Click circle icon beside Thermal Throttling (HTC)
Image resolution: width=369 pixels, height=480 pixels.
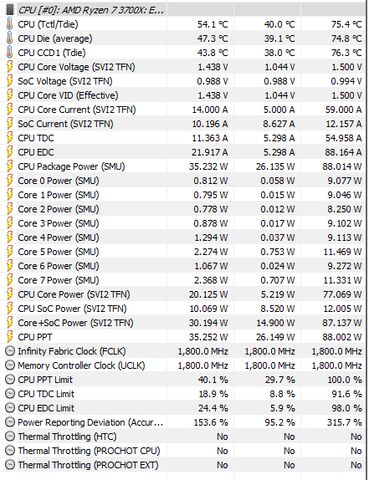10,436
